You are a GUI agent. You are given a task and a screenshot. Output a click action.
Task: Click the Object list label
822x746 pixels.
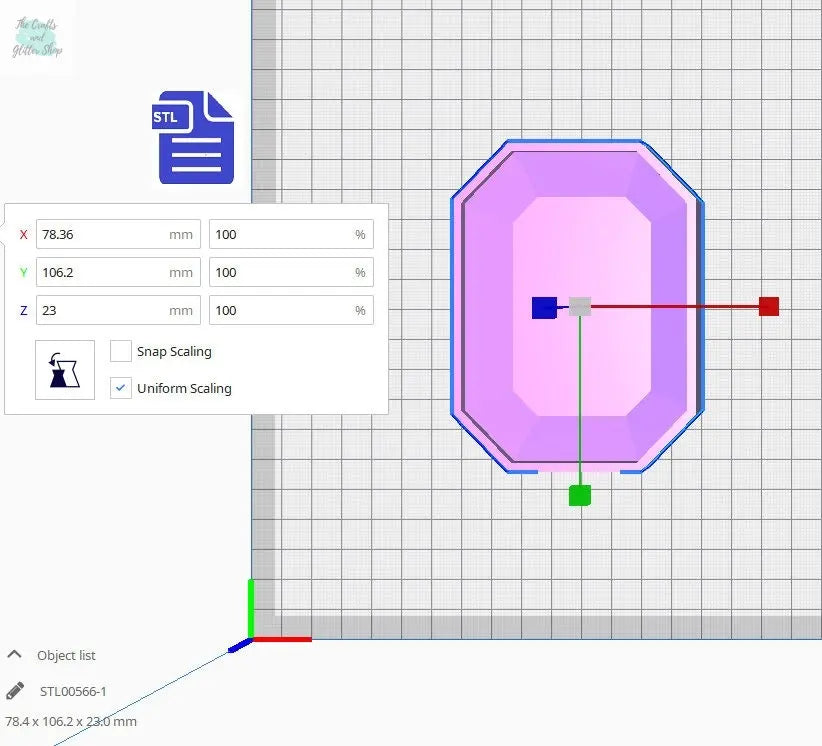click(66, 655)
